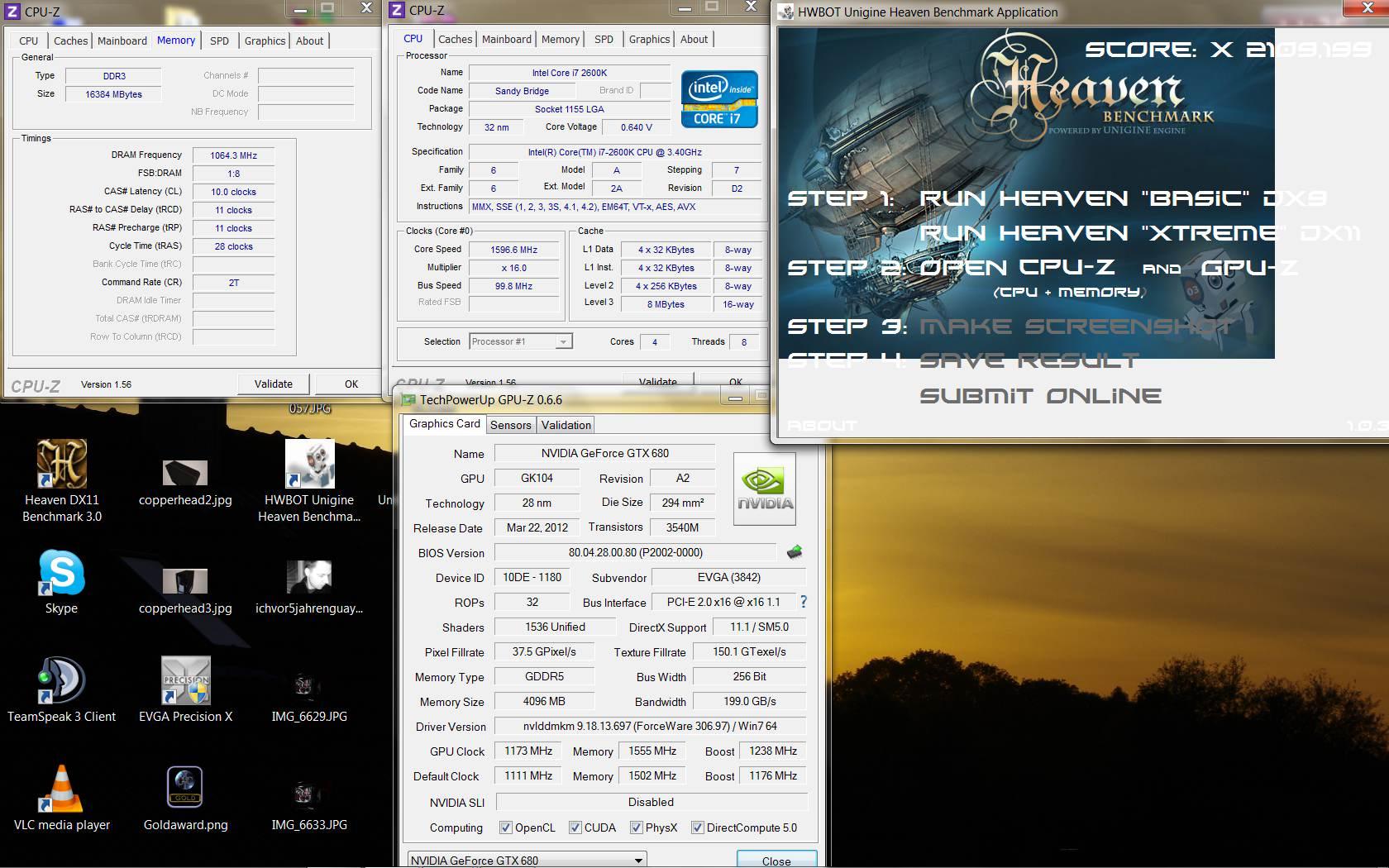1389x868 pixels.
Task: Switch to Memory tab in CPU-tab CPU-Z window
Action: click(561, 39)
